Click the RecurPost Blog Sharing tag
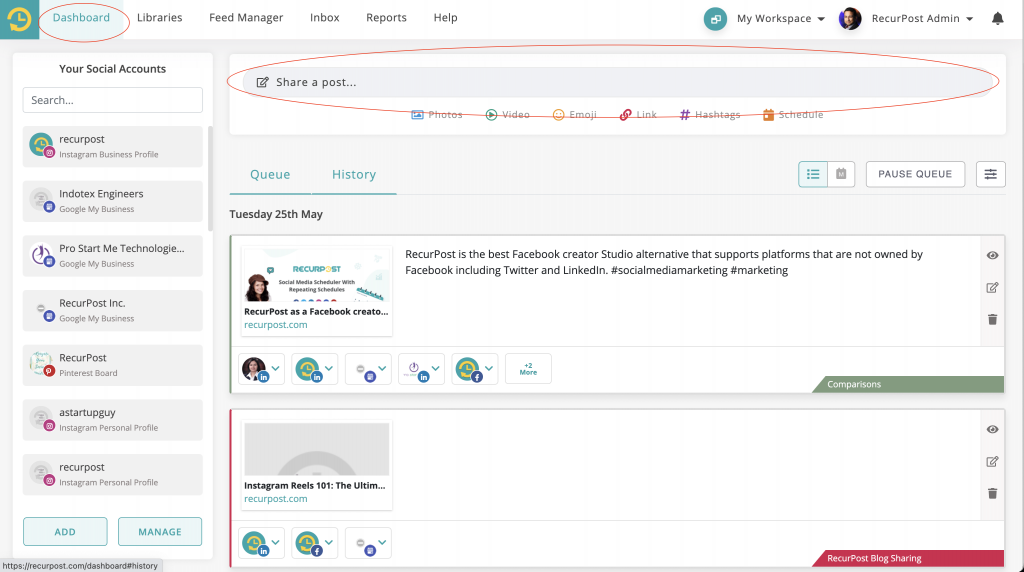 click(x=908, y=558)
